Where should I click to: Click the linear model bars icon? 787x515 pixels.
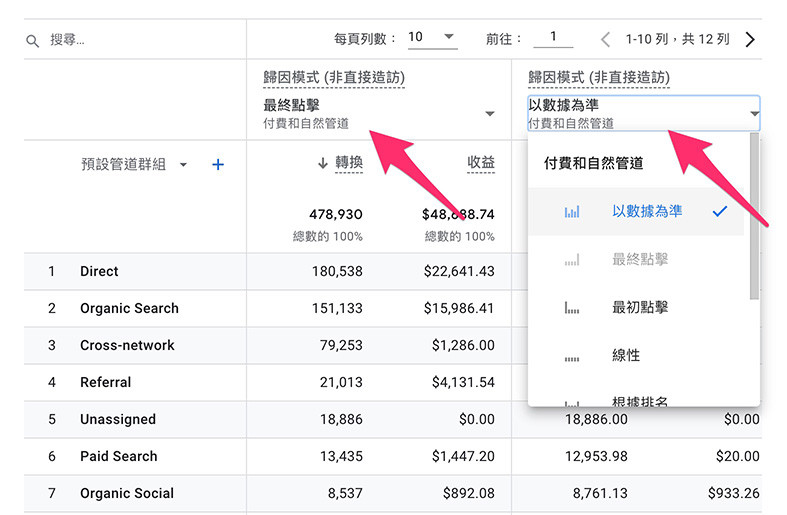[572, 358]
